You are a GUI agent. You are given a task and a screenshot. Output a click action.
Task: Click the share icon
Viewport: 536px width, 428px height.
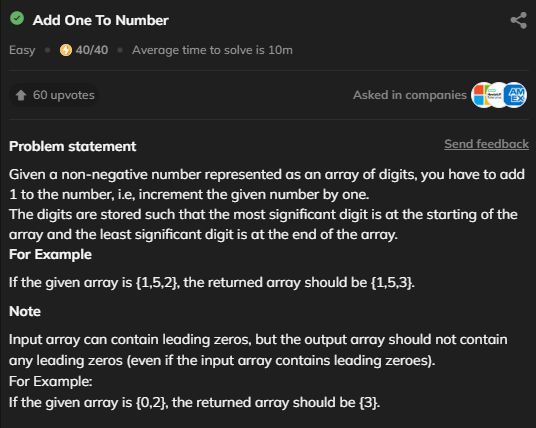[519, 21]
